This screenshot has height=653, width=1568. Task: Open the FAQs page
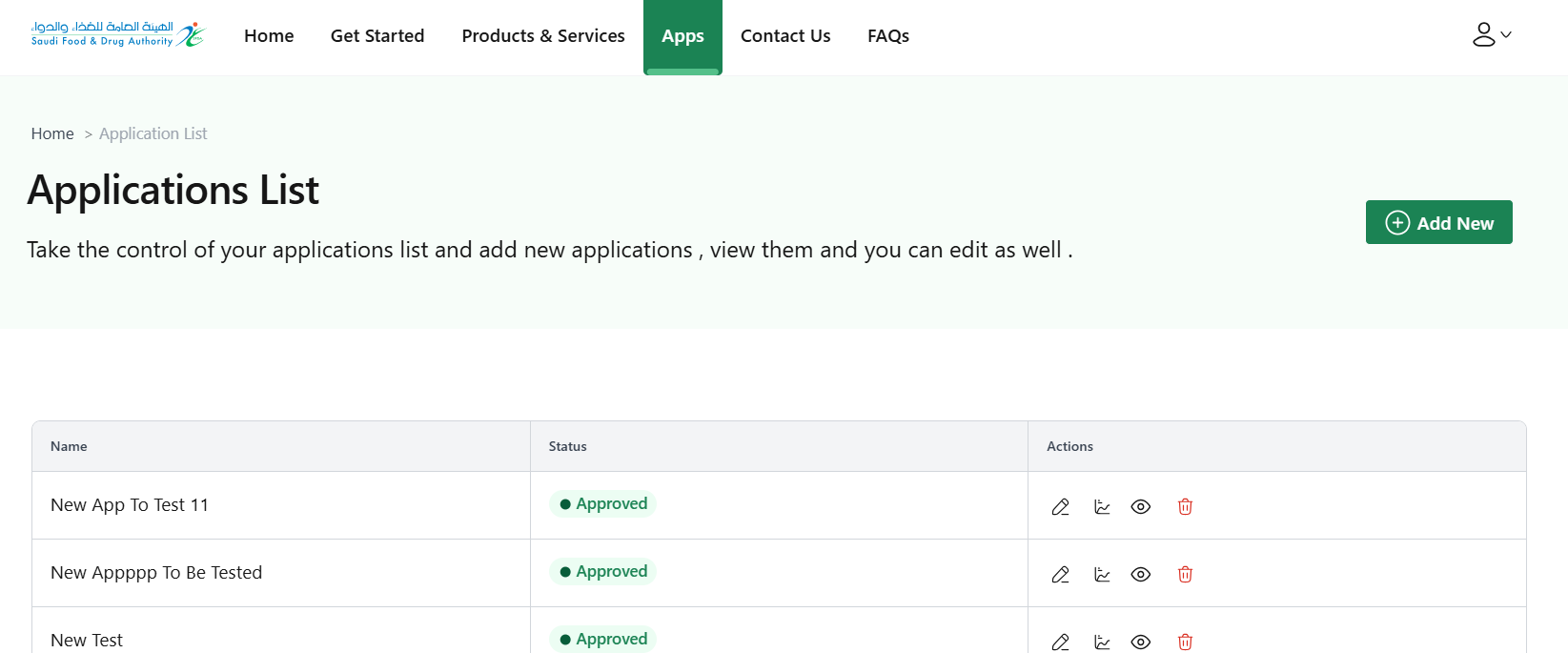click(887, 36)
